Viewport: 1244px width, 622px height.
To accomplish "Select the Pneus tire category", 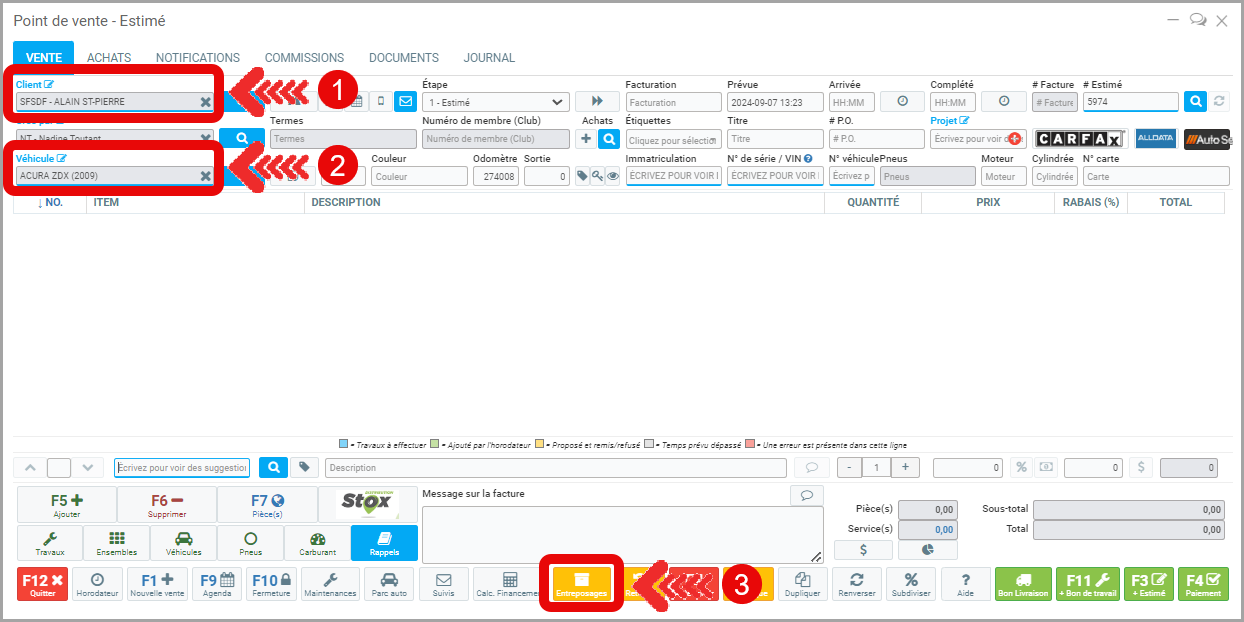I will pos(250,543).
